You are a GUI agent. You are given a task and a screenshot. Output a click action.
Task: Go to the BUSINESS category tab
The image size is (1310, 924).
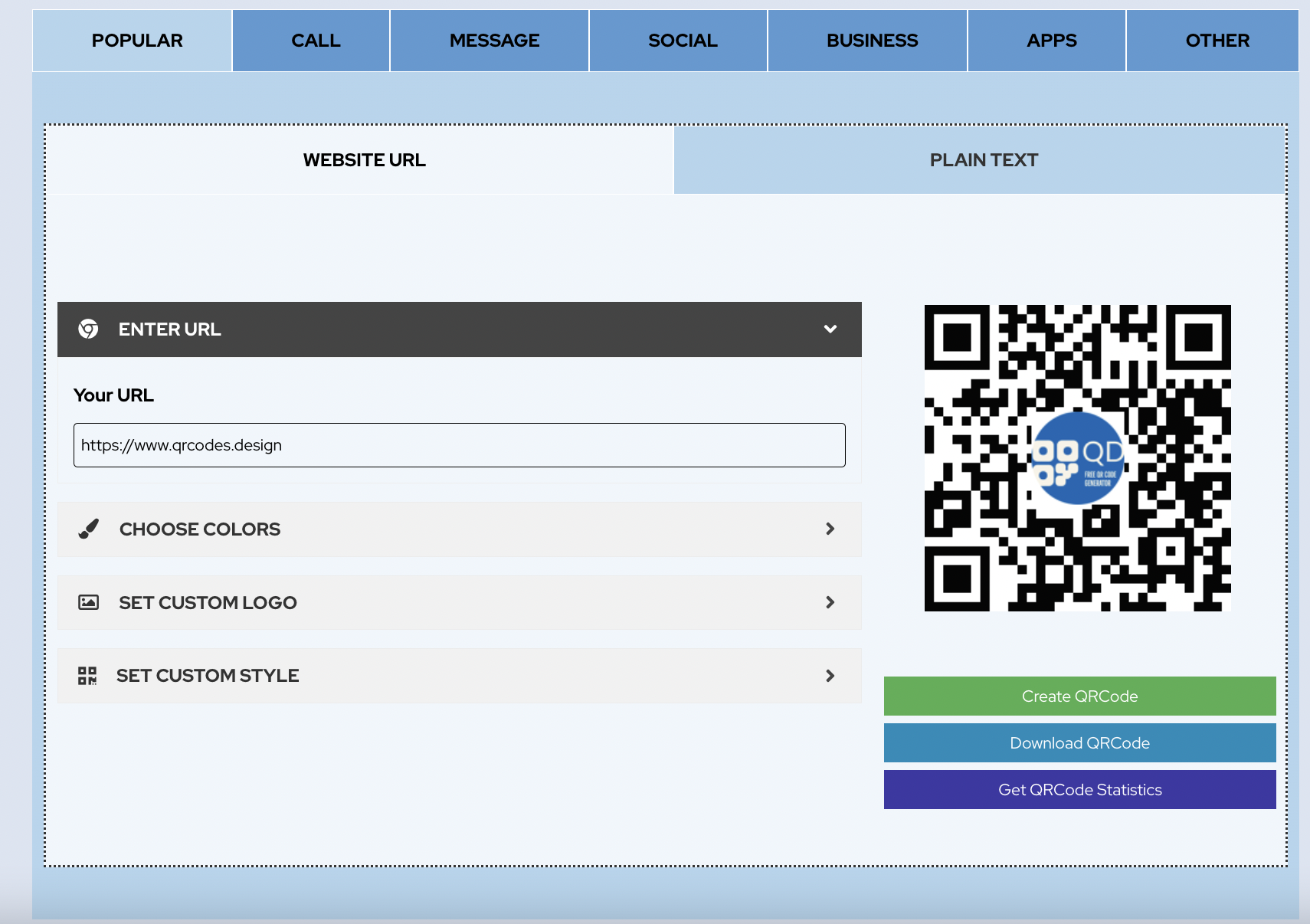point(868,41)
